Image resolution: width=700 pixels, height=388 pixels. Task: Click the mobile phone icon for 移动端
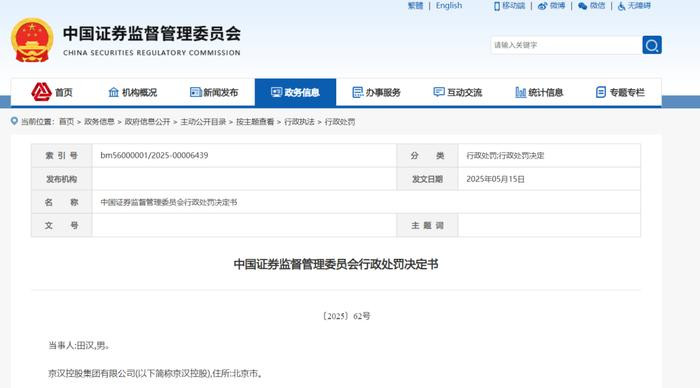pos(496,6)
